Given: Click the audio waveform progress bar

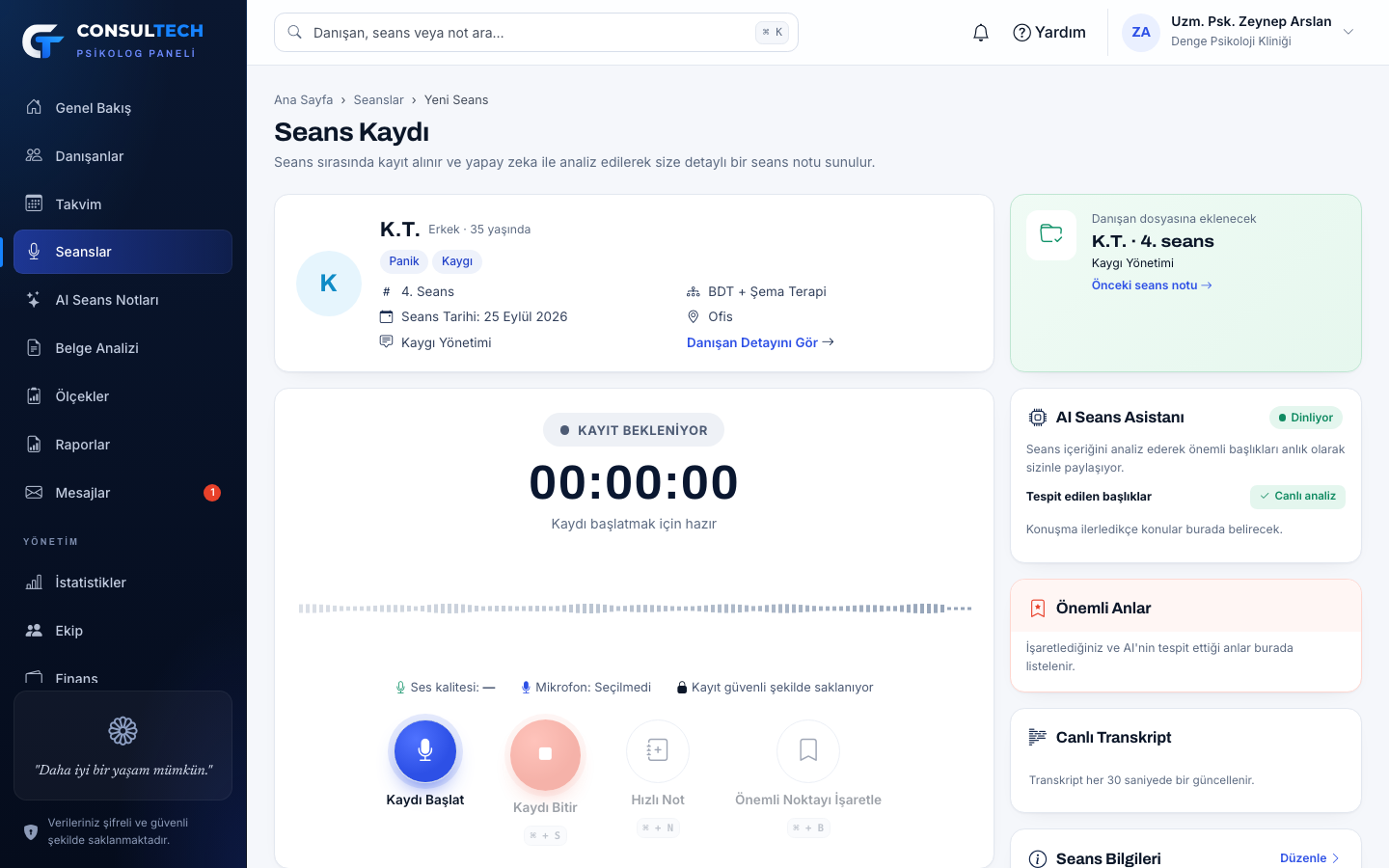Looking at the screenshot, I should tap(634, 609).
